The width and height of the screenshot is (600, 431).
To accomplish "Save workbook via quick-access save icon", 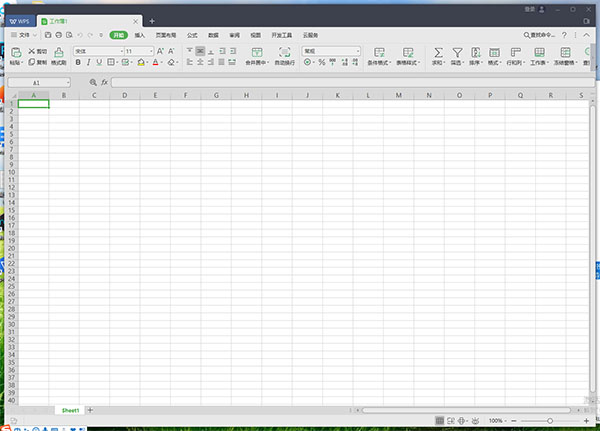I will pyautogui.click(x=48, y=35).
